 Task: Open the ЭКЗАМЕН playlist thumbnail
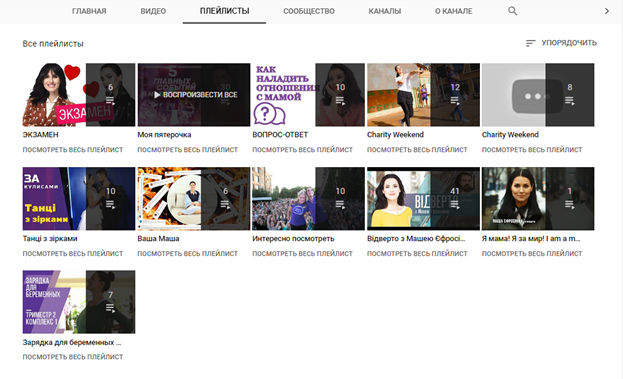click(x=79, y=95)
